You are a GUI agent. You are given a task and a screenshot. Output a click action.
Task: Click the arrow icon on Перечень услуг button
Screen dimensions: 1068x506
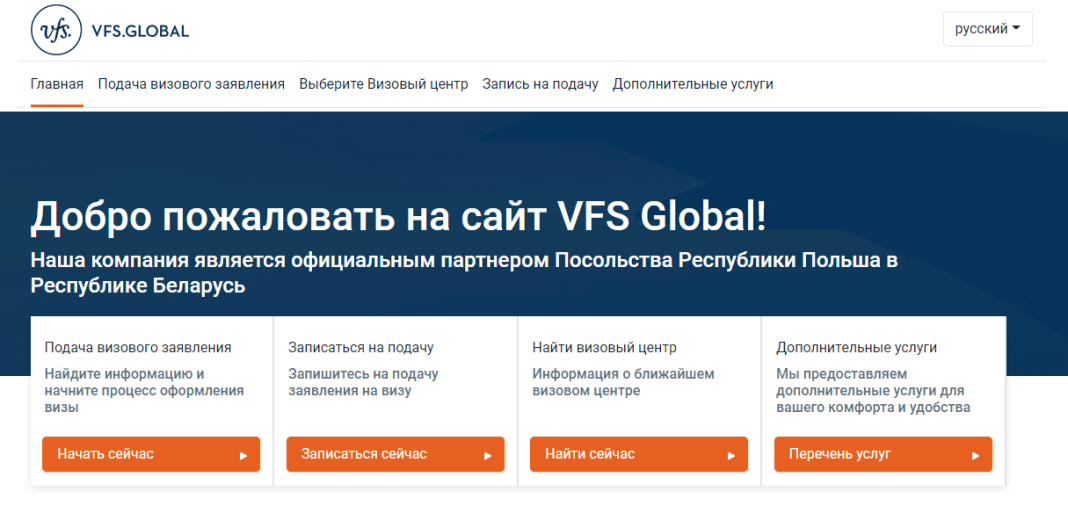pyautogui.click(x=976, y=455)
